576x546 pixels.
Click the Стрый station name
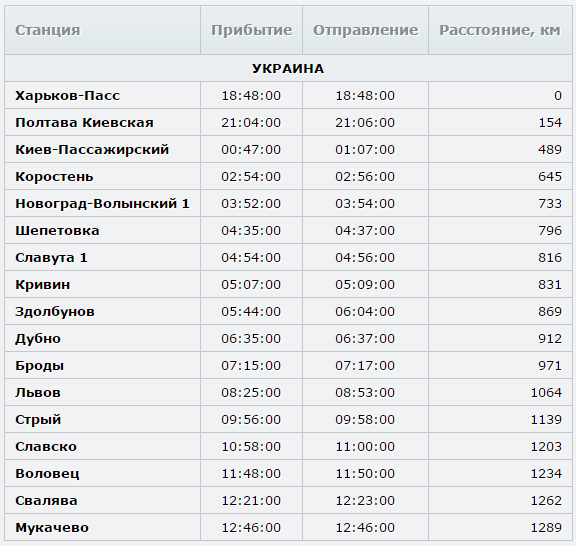[38, 420]
